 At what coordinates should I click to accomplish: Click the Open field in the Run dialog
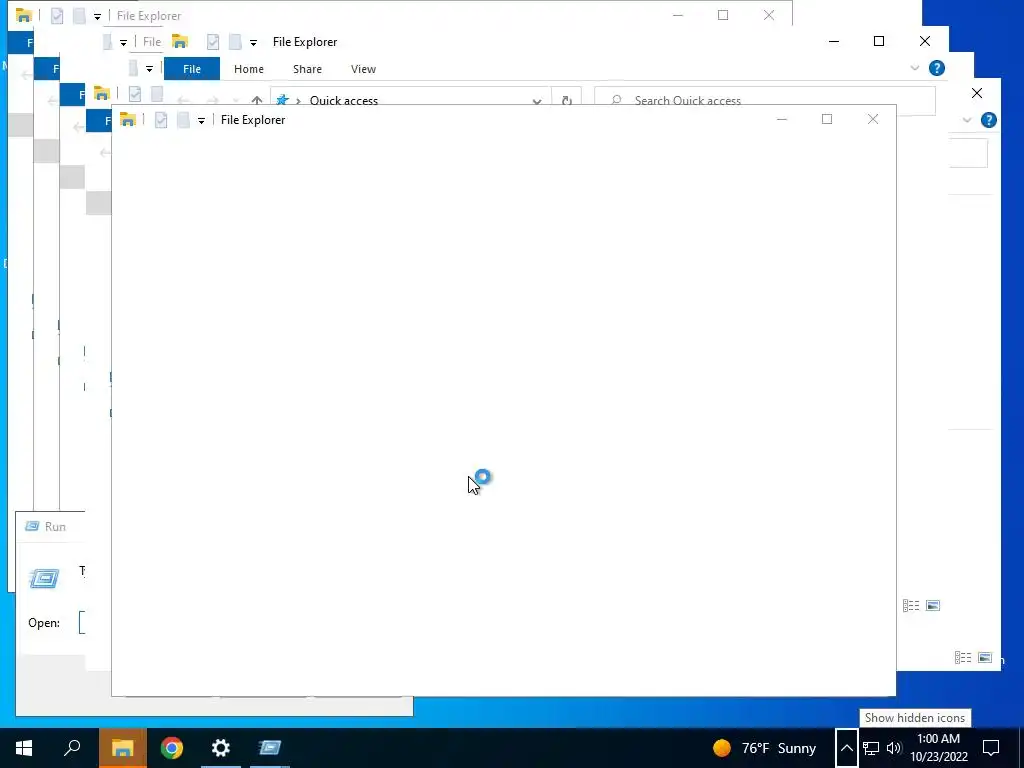(x=82, y=623)
